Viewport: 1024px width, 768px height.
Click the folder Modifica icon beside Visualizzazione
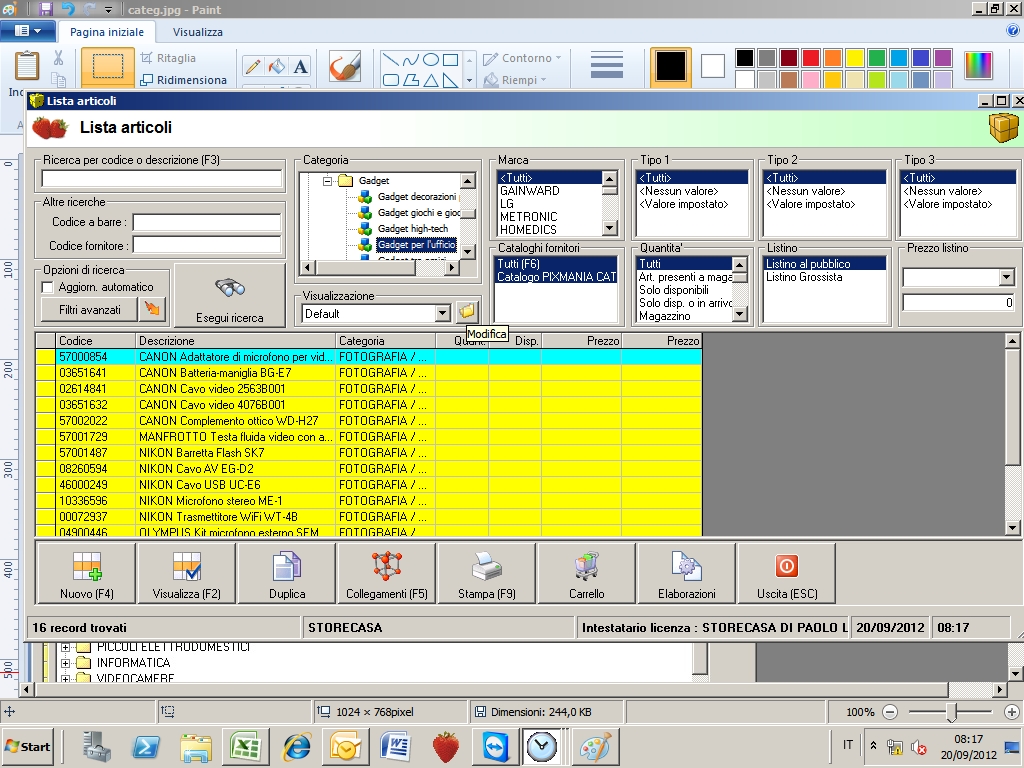point(467,312)
